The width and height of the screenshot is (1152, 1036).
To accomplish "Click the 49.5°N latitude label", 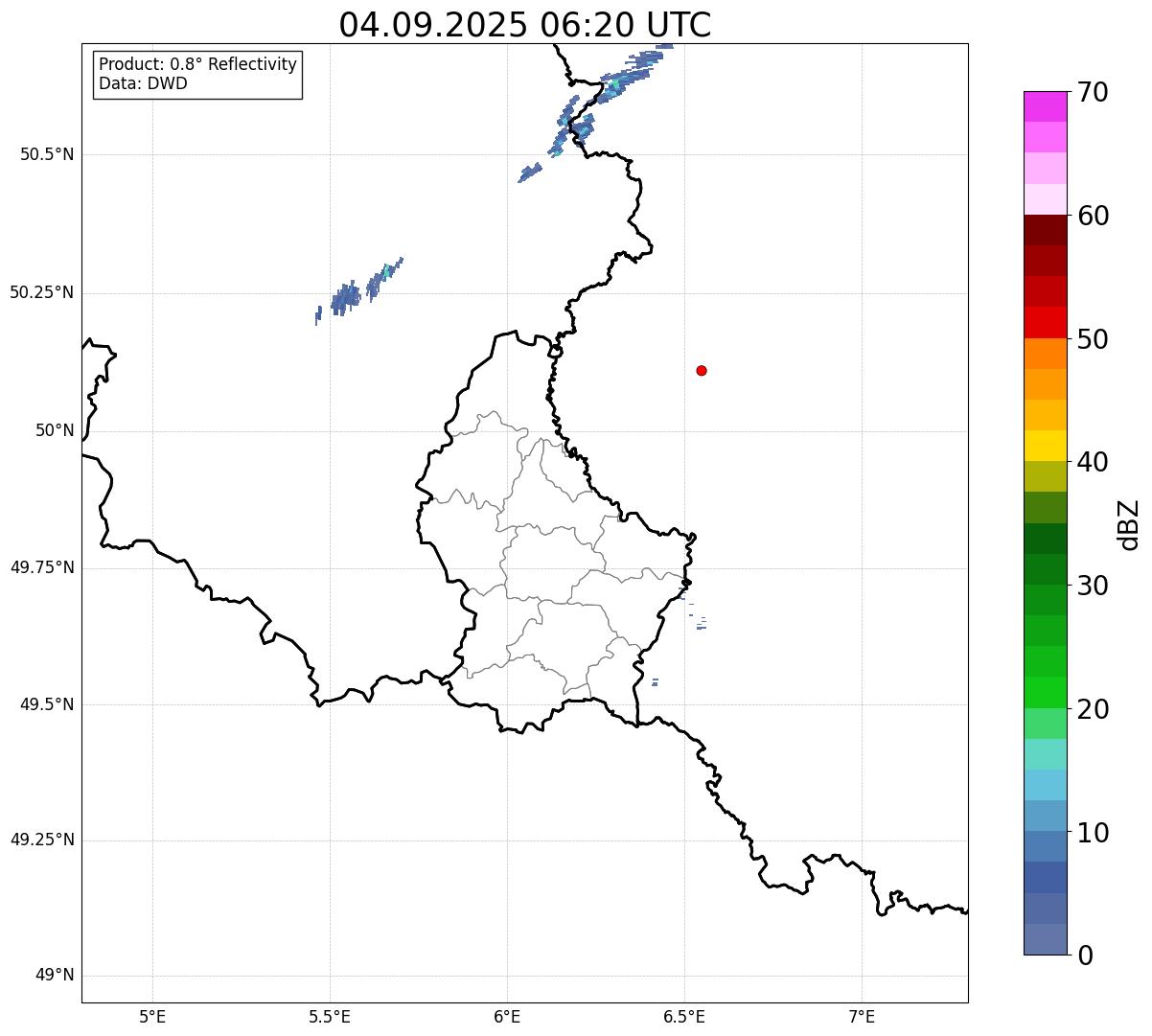I will (47, 704).
